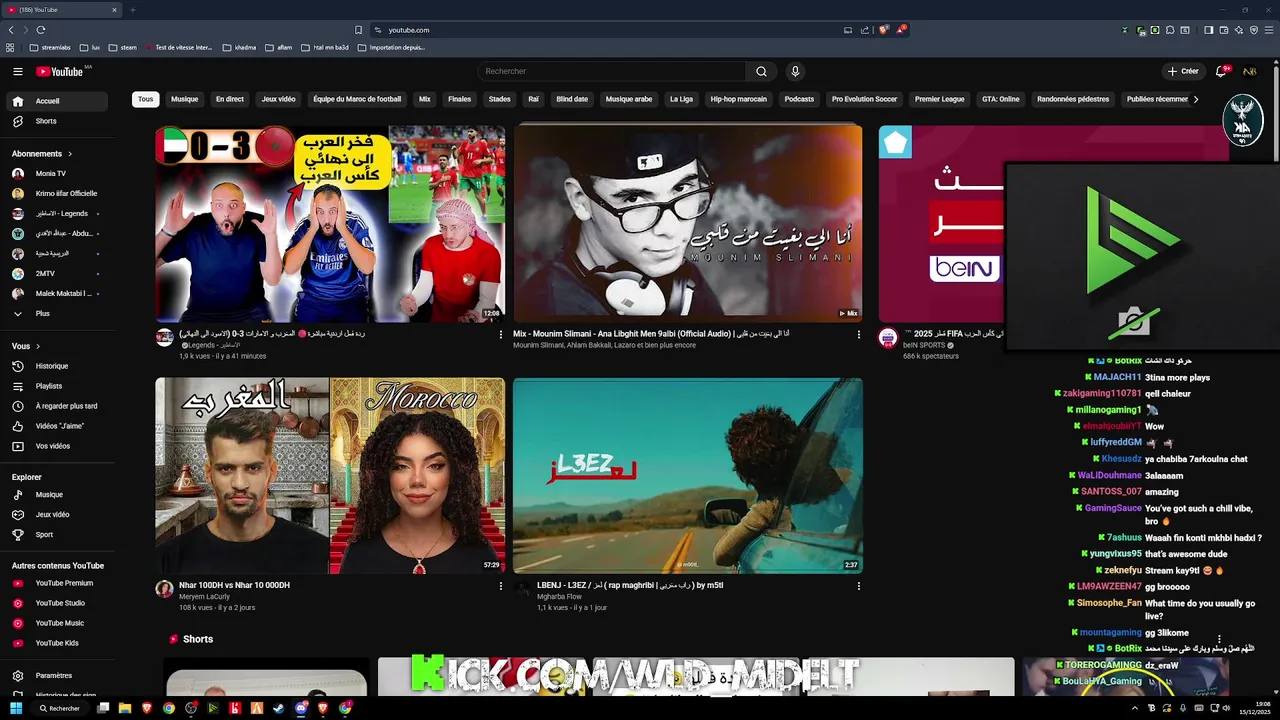Show more filter chips with the right arrow

(1196, 99)
